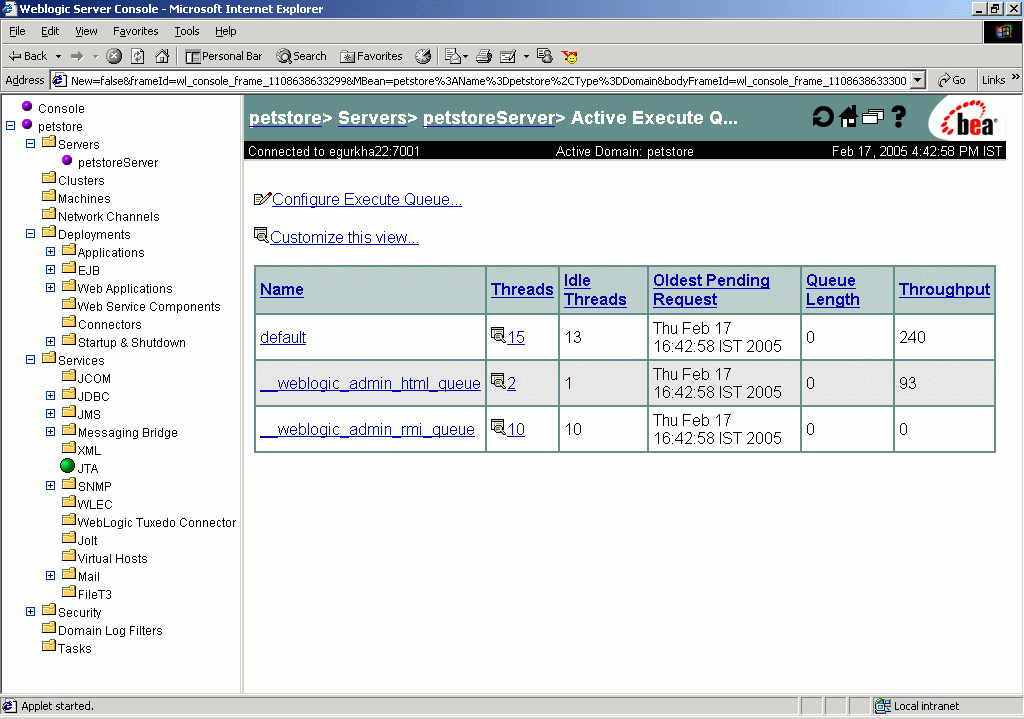The width and height of the screenshot is (1024, 719).
Task: Open Customize this view link
Action: pyautogui.click(x=344, y=237)
